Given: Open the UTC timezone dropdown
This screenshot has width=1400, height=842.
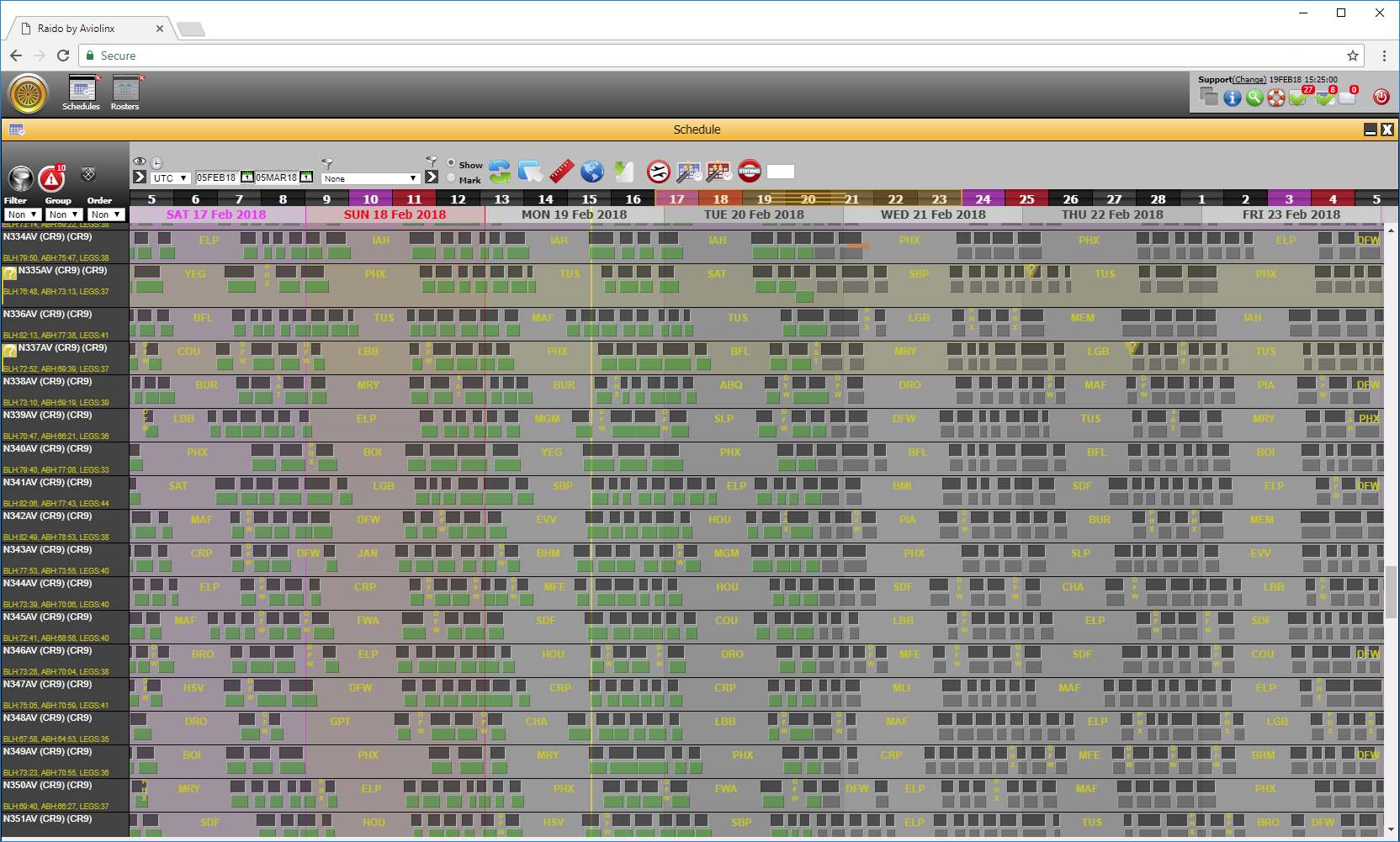Looking at the screenshot, I should tap(170, 178).
